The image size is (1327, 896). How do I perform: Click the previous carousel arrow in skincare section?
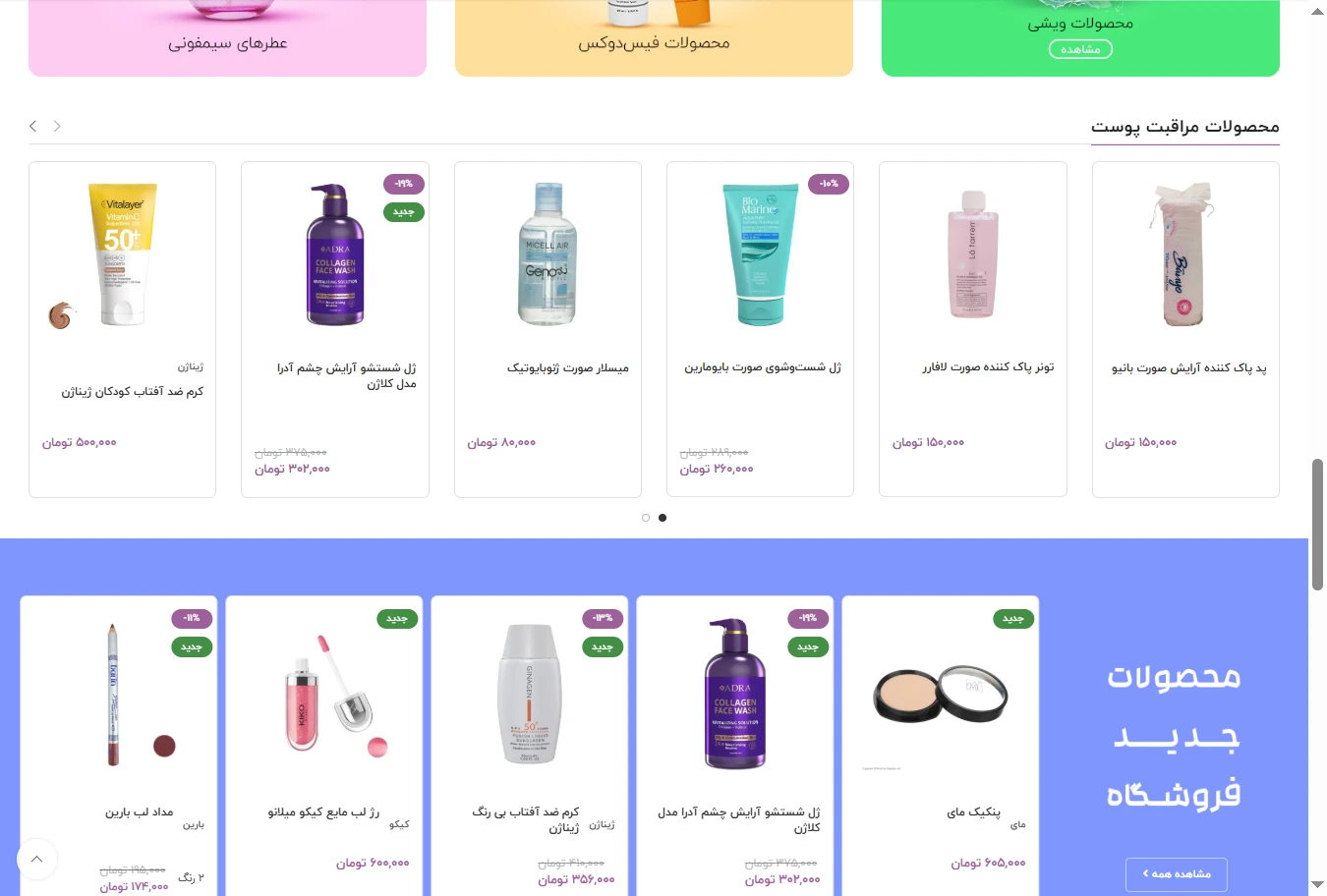click(33, 126)
